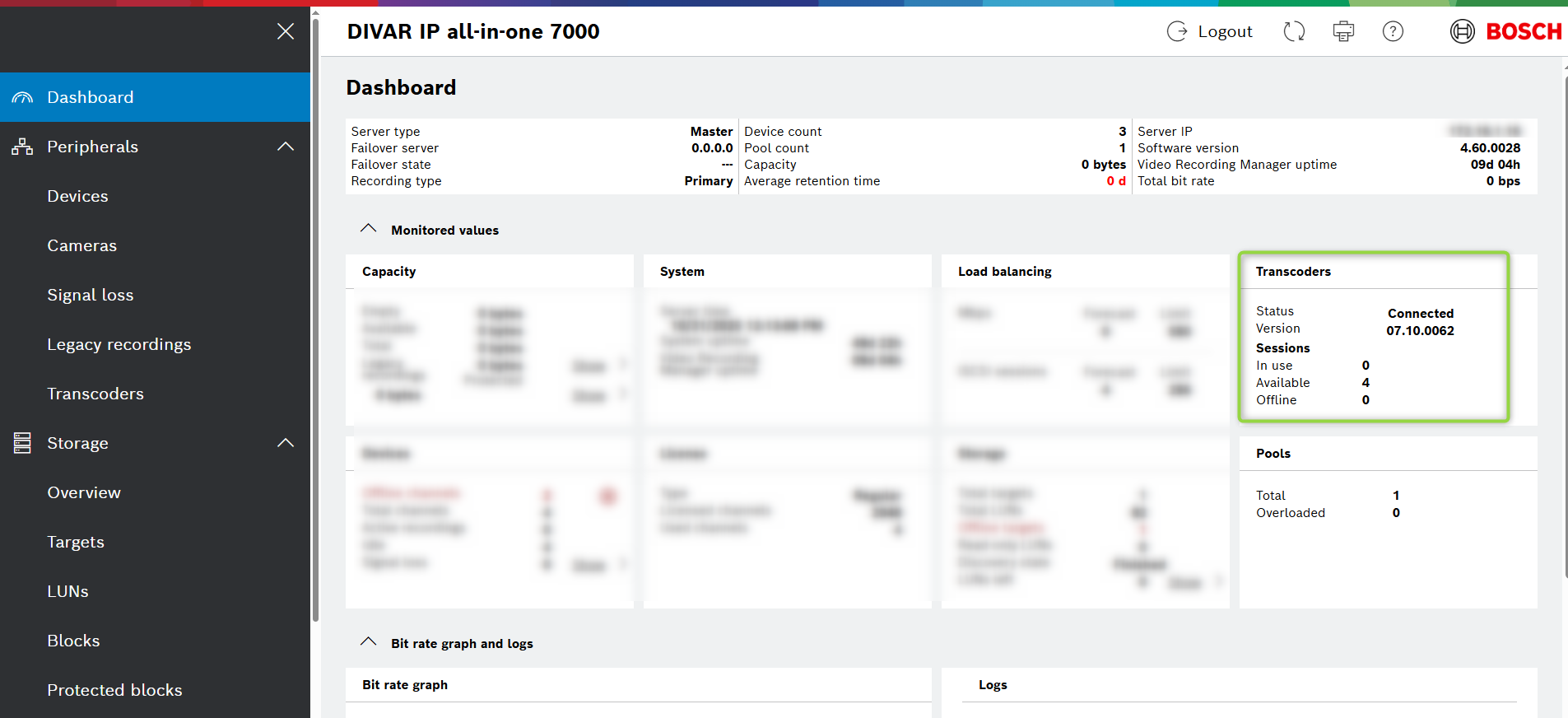Image resolution: width=1568 pixels, height=718 pixels.
Task: Click the DIVAR IP all-in-one 7000 title
Action: coord(473,31)
